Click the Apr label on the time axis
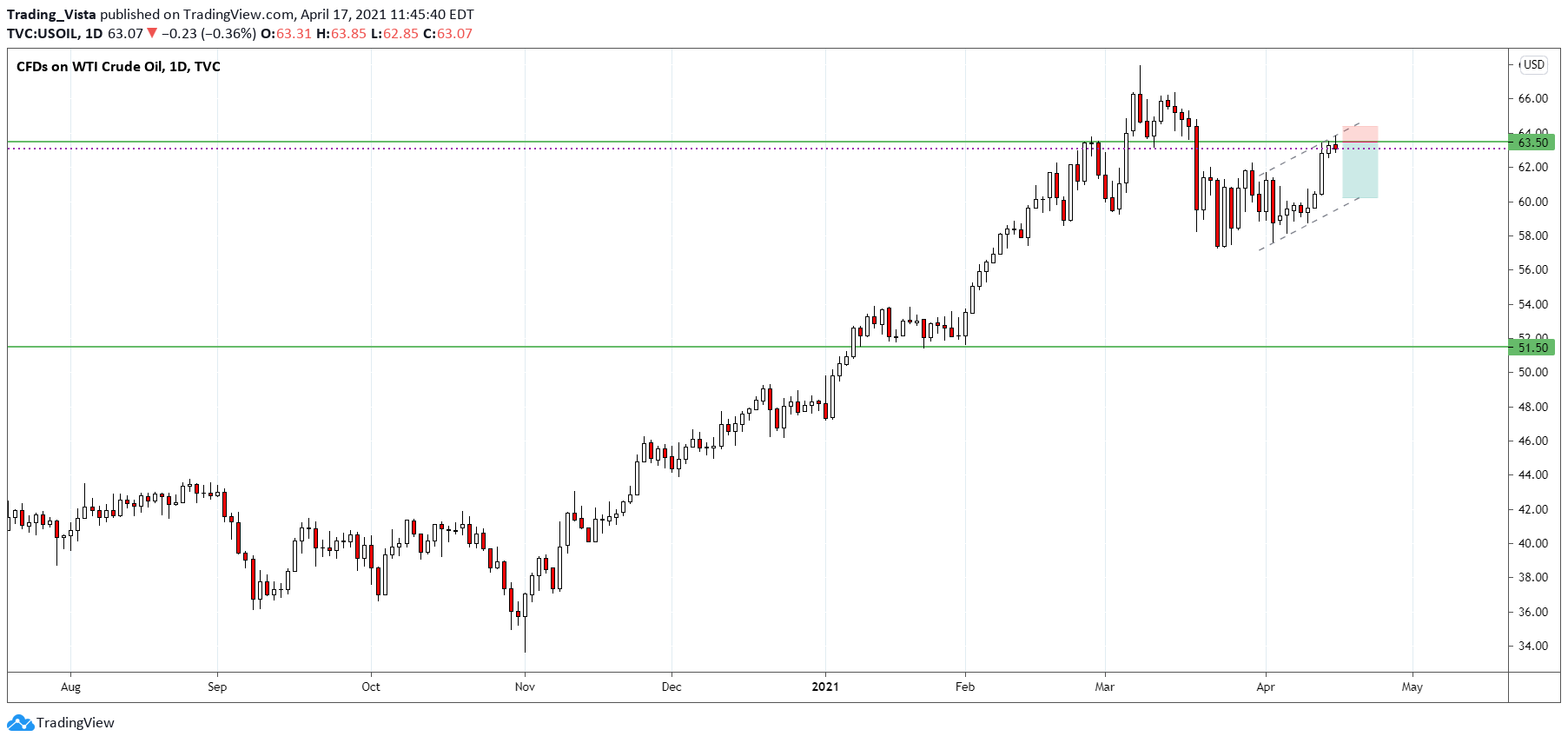The image size is (1568, 743). point(1266,687)
